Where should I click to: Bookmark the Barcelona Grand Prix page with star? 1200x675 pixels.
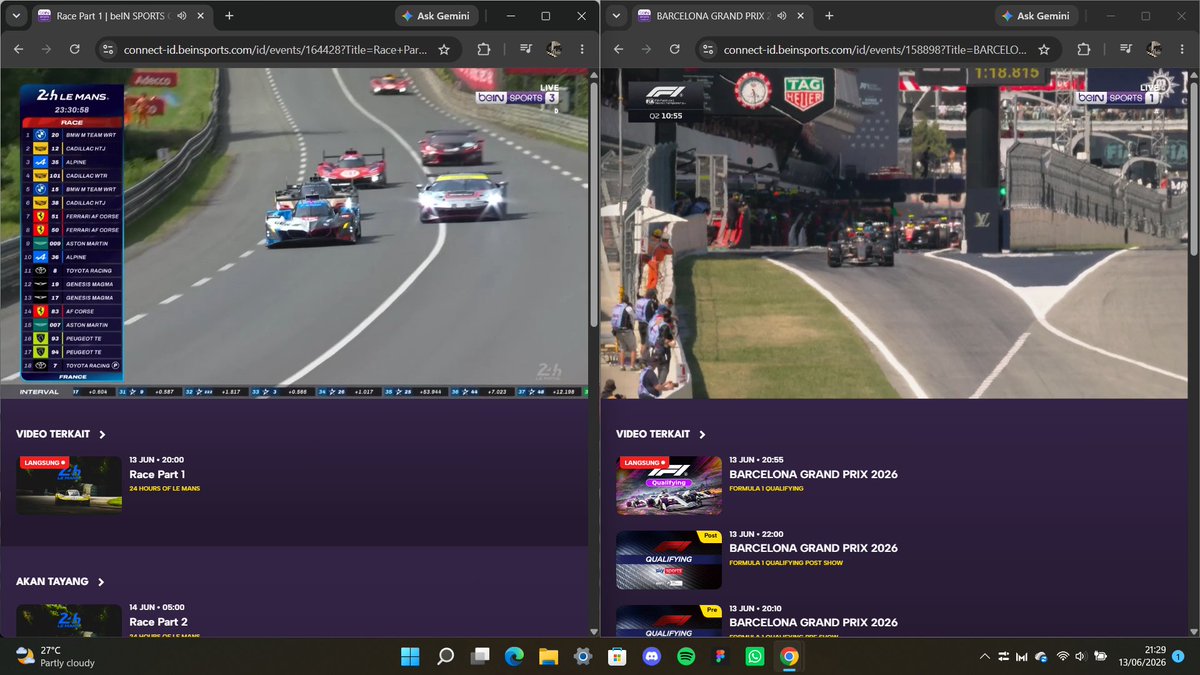(1044, 49)
